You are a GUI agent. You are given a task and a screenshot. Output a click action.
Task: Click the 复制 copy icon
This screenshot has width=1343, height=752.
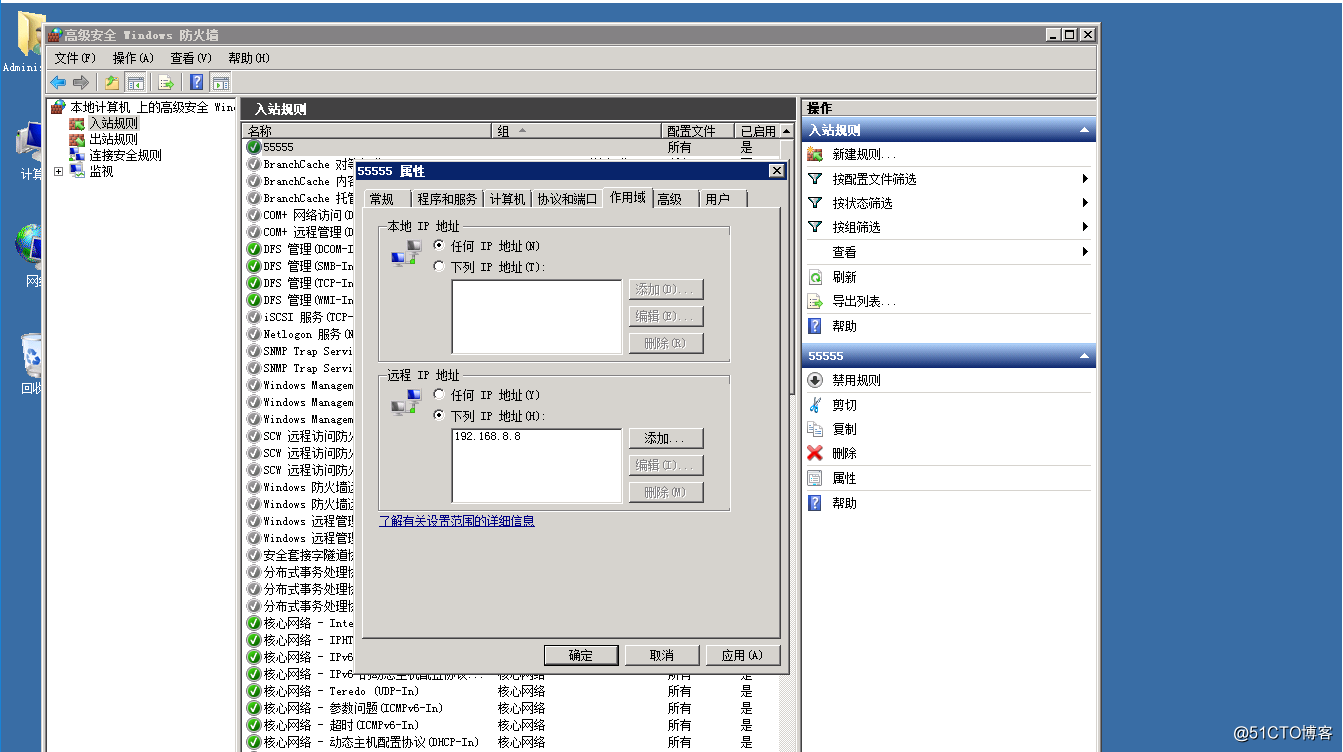(x=815, y=429)
